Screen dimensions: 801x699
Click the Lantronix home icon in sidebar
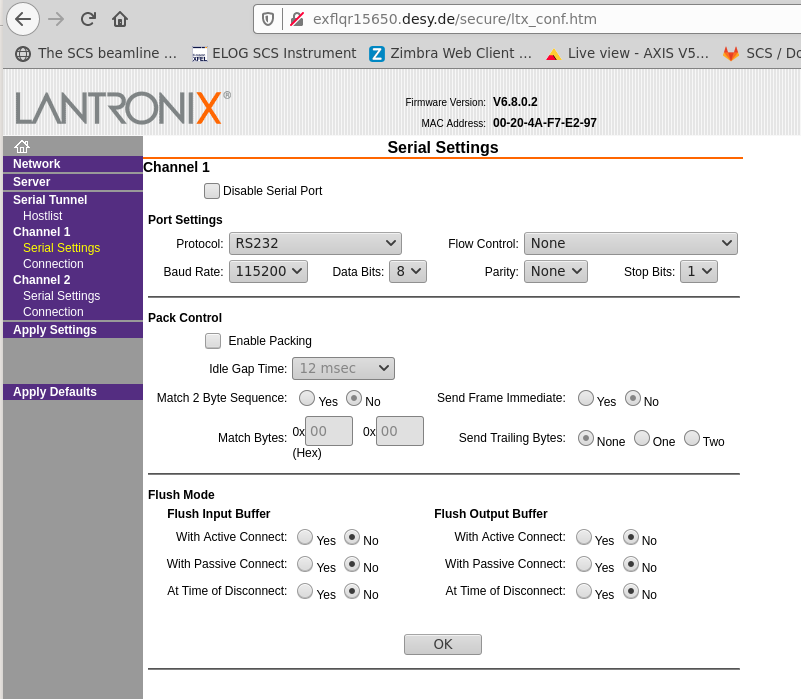click(x=22, y=146)
